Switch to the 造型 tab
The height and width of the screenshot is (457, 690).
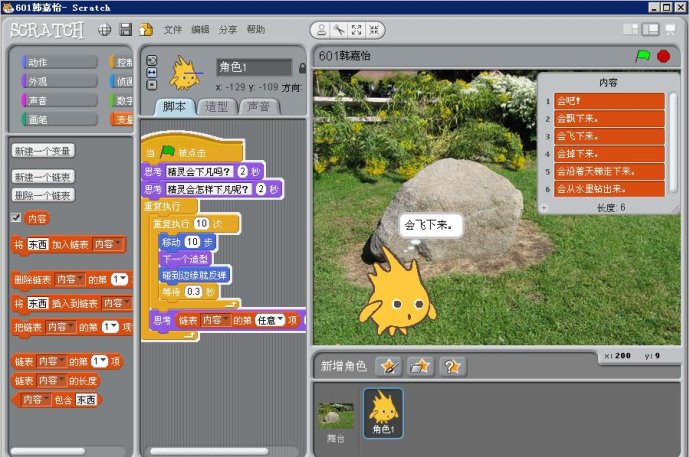point(217,106)
